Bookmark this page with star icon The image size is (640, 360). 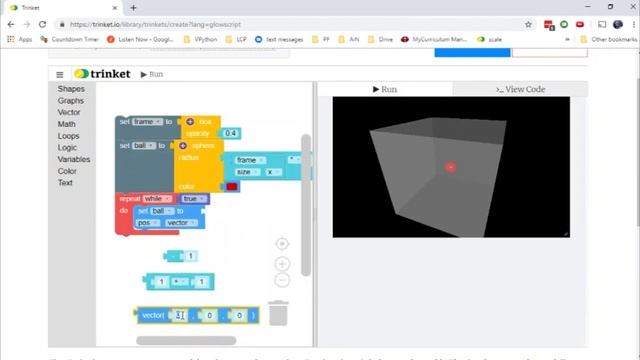528,24
